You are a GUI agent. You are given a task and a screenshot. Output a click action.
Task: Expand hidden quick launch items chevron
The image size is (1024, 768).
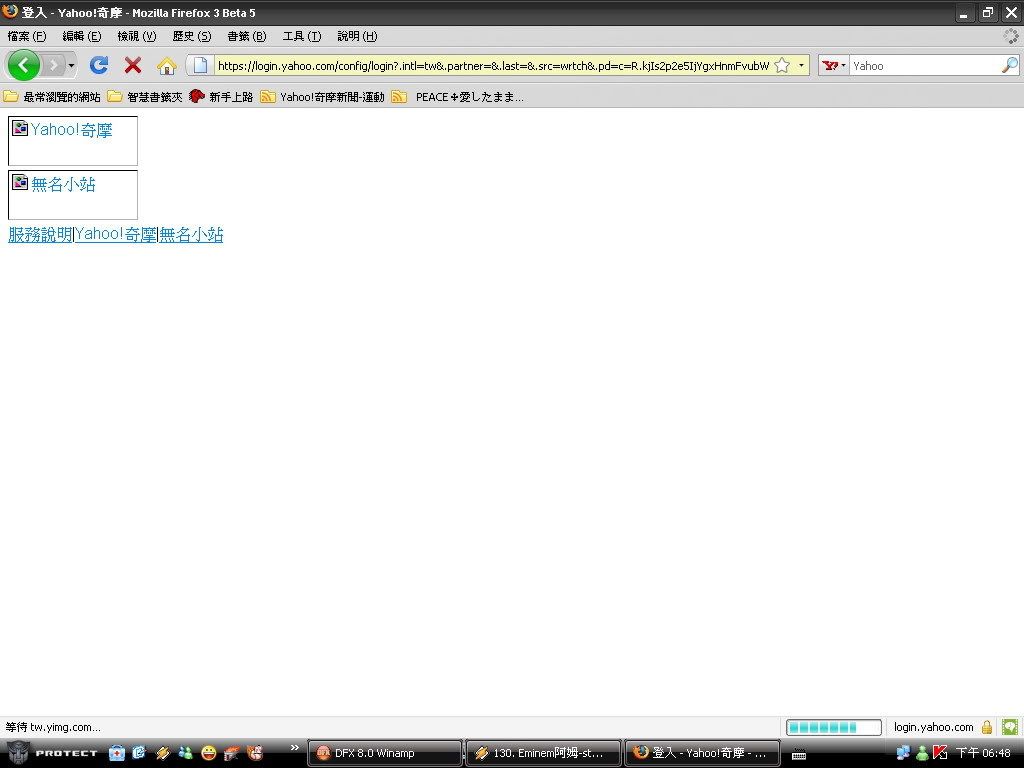(295, 748)
